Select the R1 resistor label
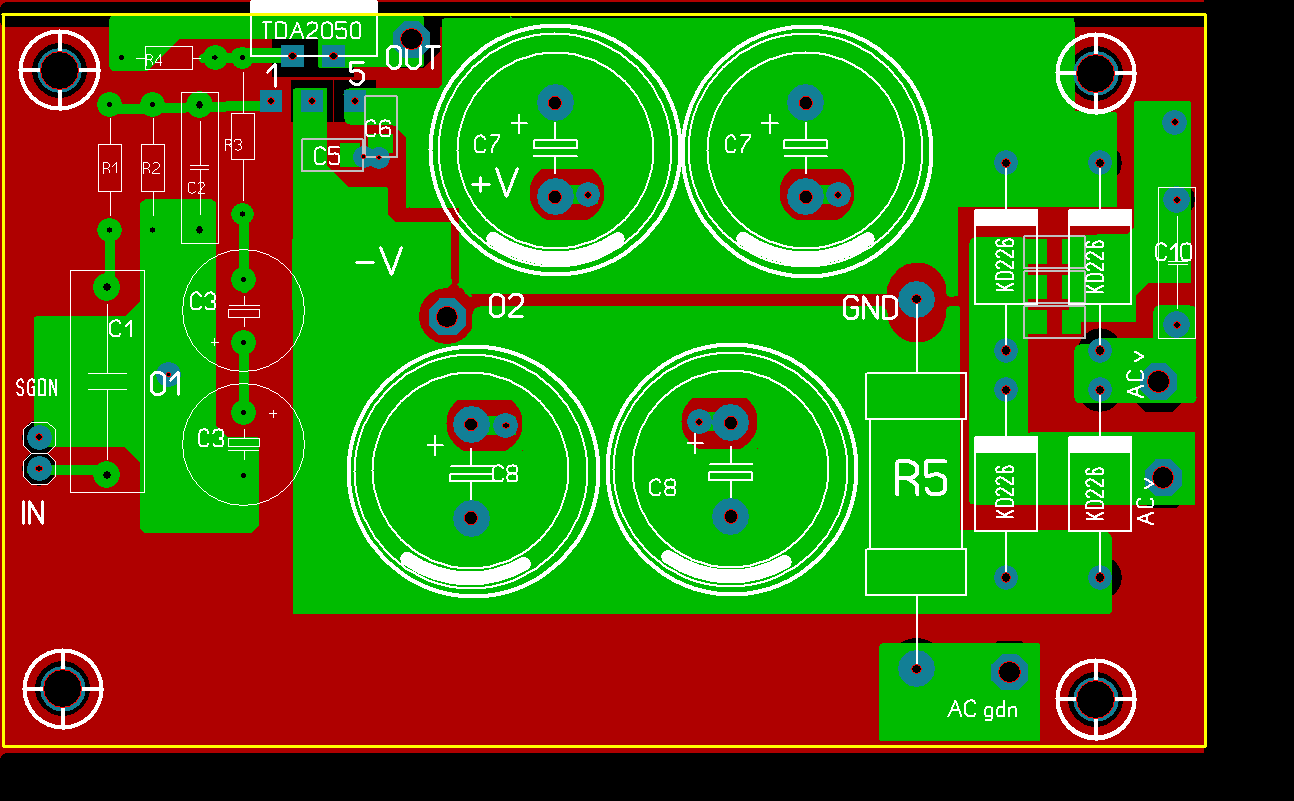The image size is (1294, 801). pyautogui.click(x=110, y=168)
